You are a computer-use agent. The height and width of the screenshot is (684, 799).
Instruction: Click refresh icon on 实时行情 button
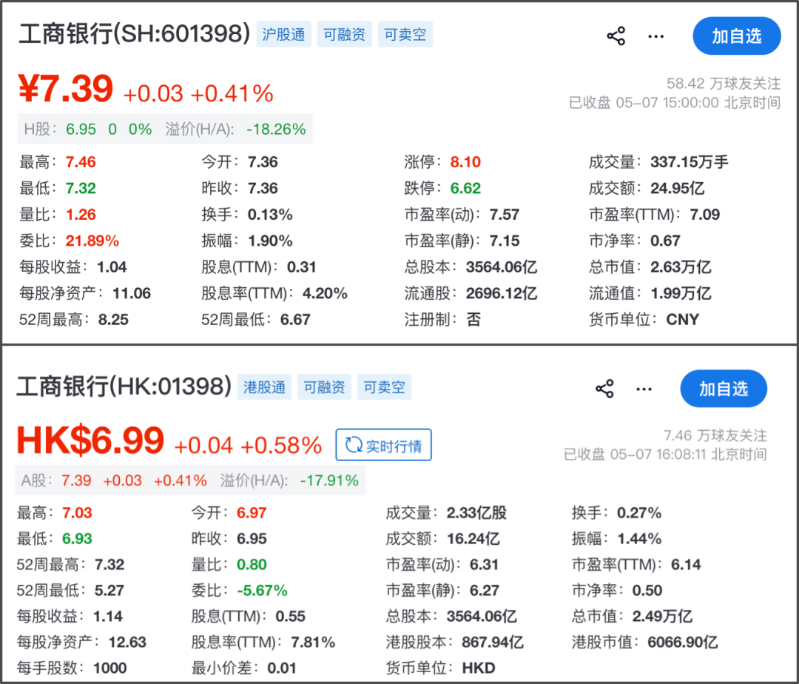pos(354,444)
